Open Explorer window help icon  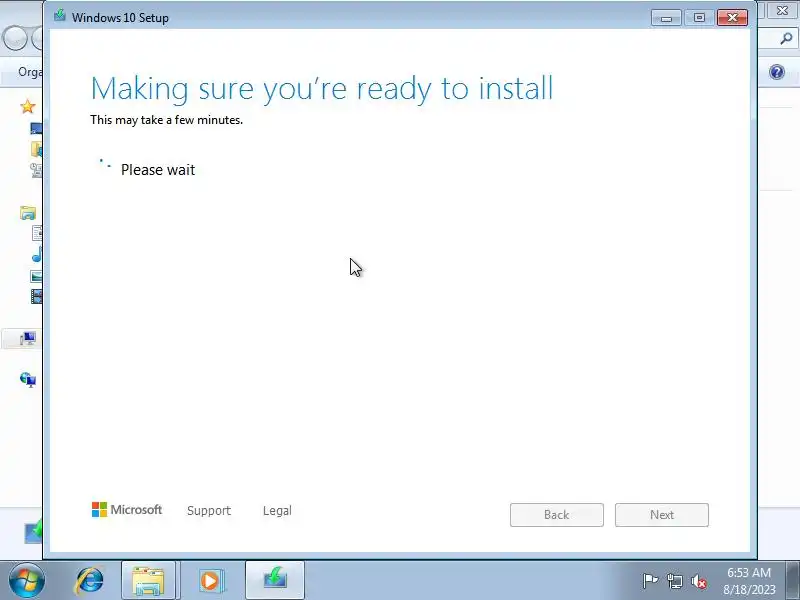[777, 72]
